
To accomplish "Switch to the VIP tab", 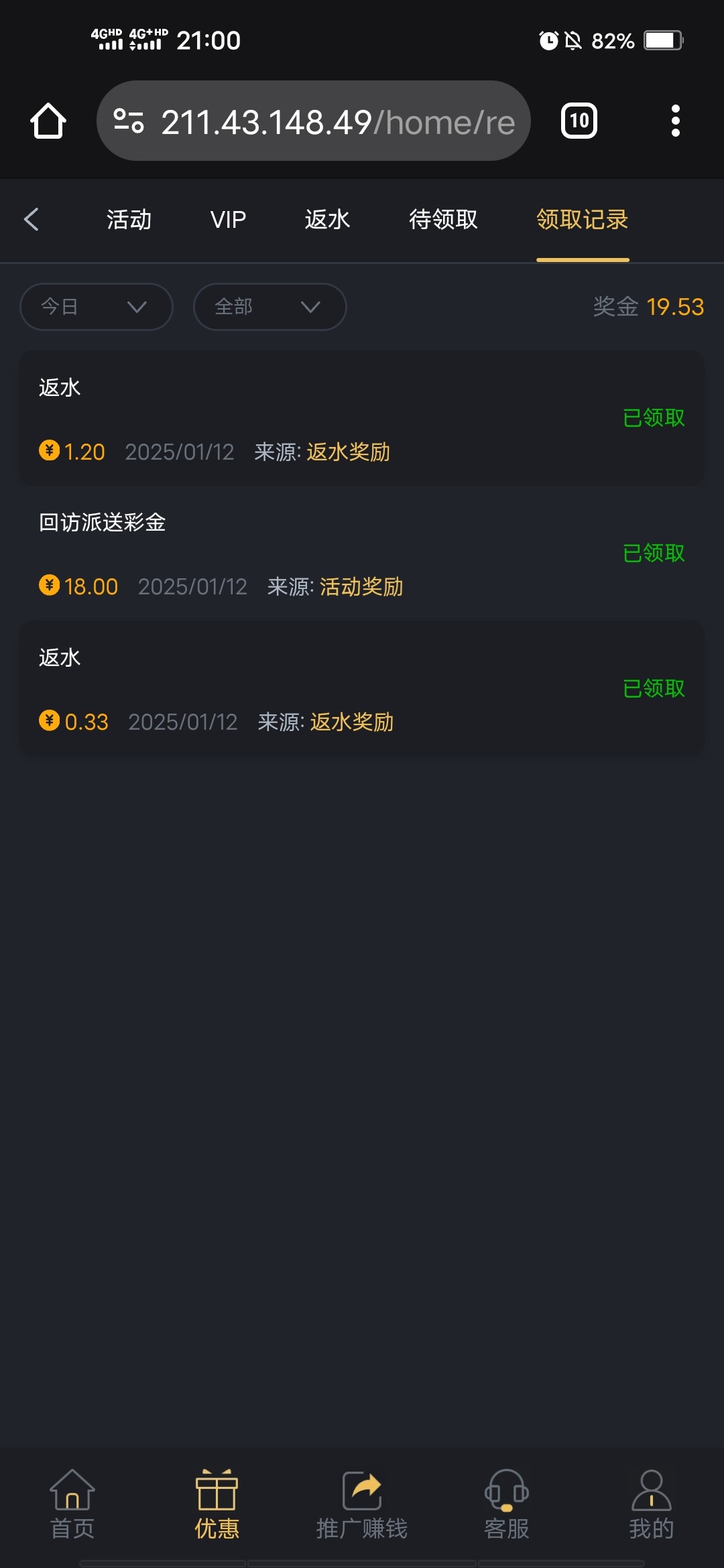I will (x=228, y=219).
